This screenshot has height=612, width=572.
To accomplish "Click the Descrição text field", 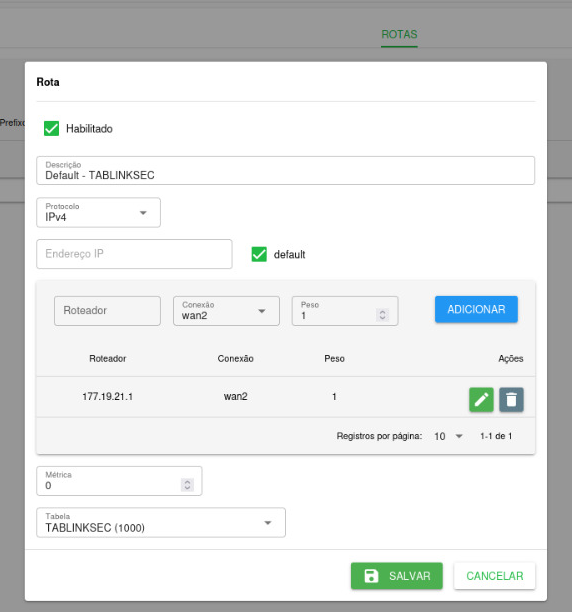I will coord(286,171).
